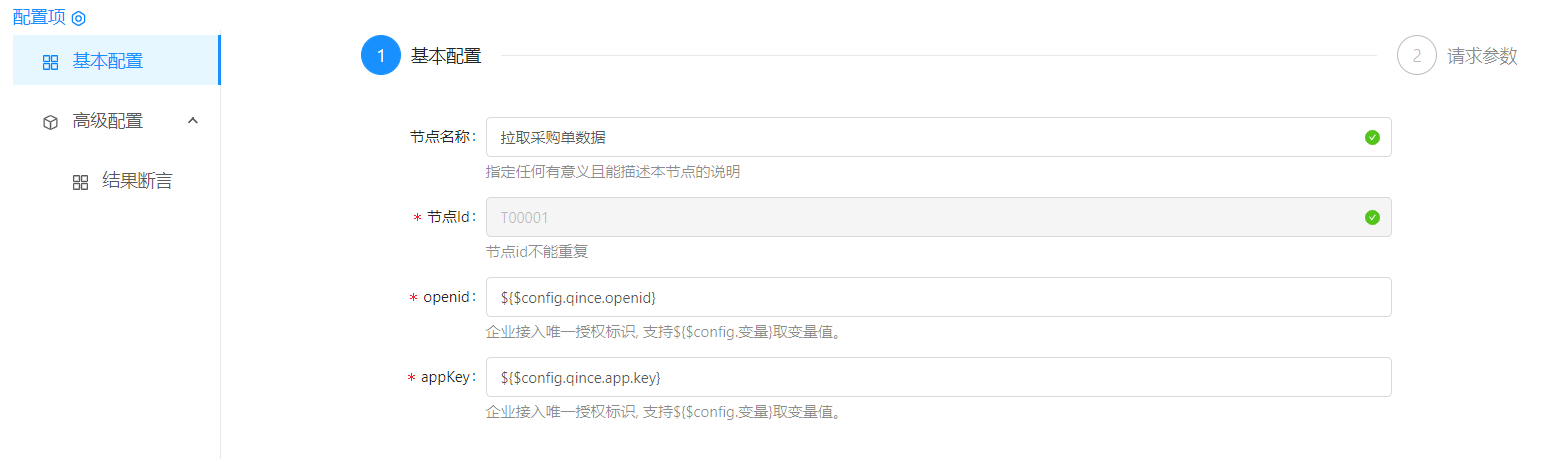Focus the appKey input field
Viewport: 1547px width, 459px height.
938,377
